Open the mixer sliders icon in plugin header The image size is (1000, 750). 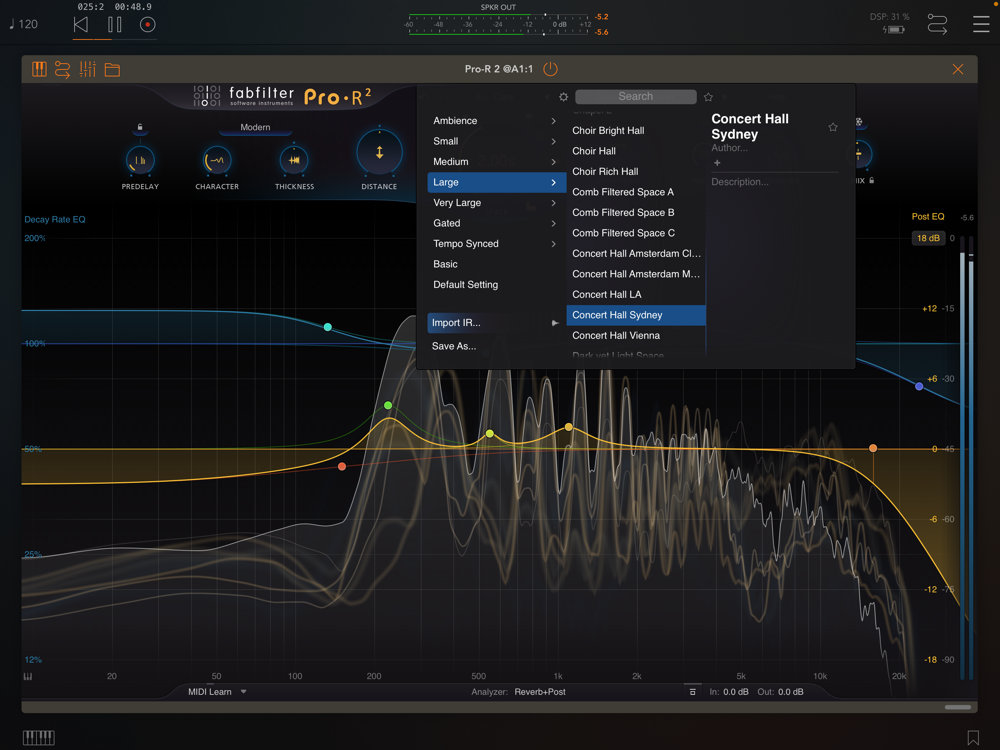87,69
